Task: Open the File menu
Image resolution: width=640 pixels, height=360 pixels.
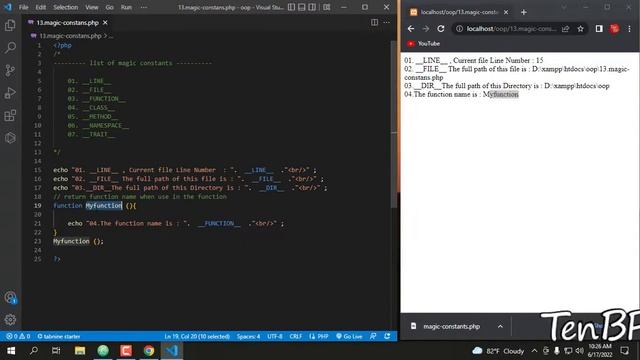Action: [x=23, y=7]
